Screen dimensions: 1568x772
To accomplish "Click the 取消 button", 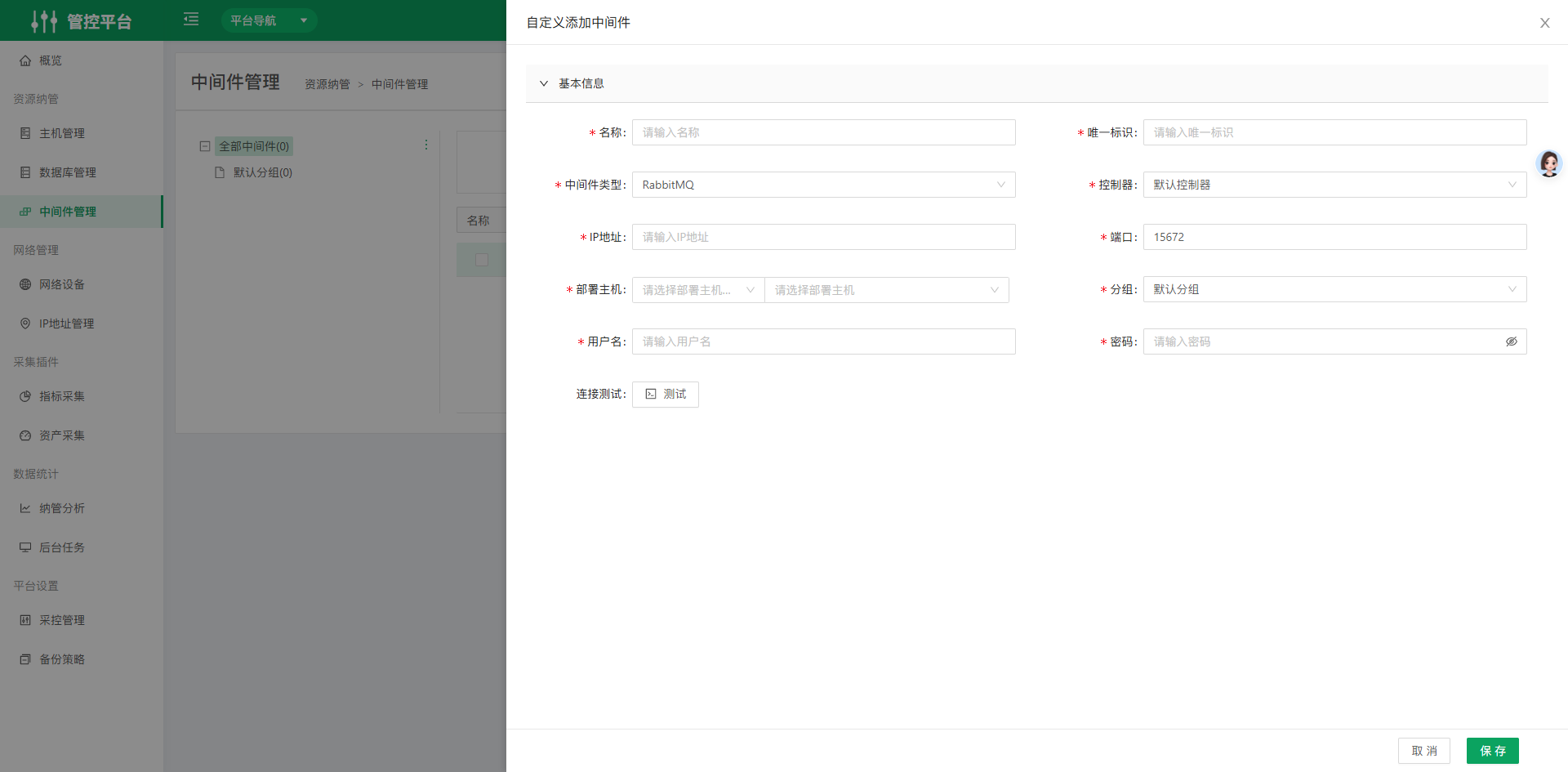I will [1424, 751].
